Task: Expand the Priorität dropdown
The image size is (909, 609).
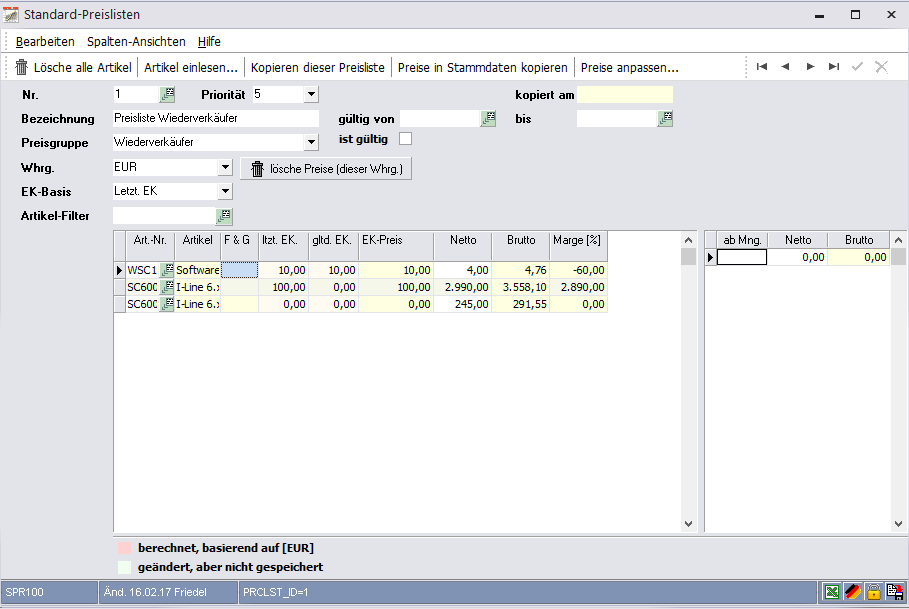Action: pos(310,94)
